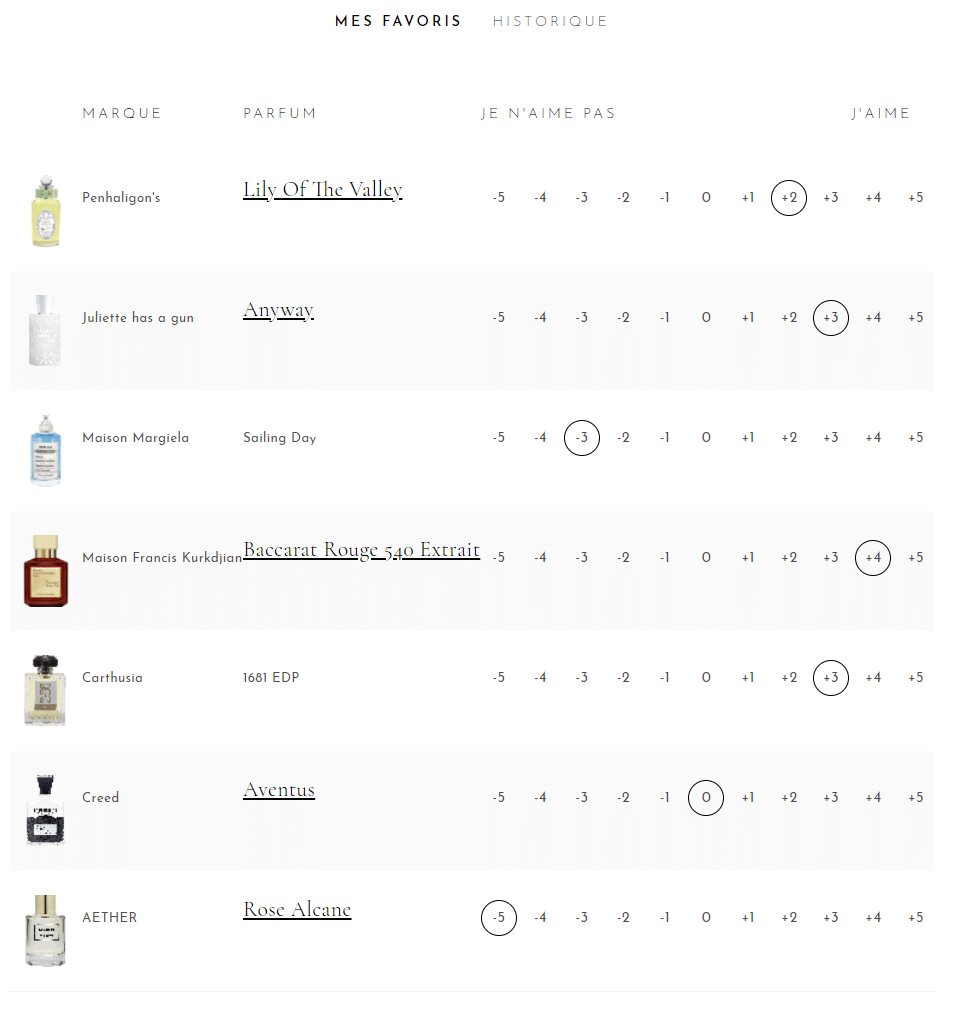Open the Lily Of The Valley link

322,190
